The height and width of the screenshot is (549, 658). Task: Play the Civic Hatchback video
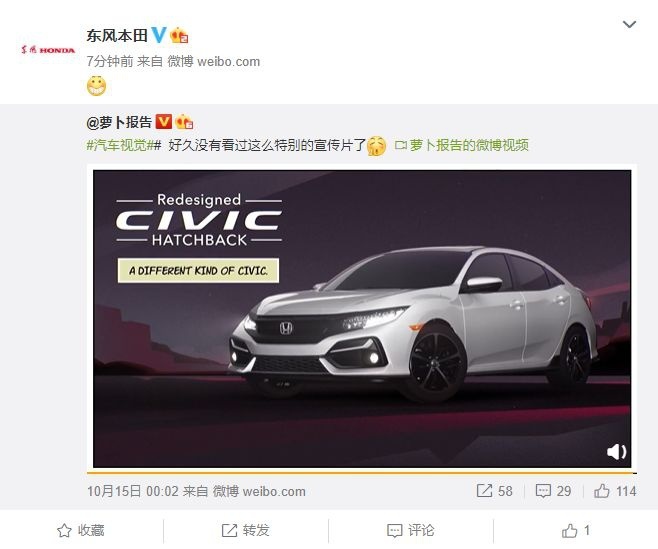point(362,318)
